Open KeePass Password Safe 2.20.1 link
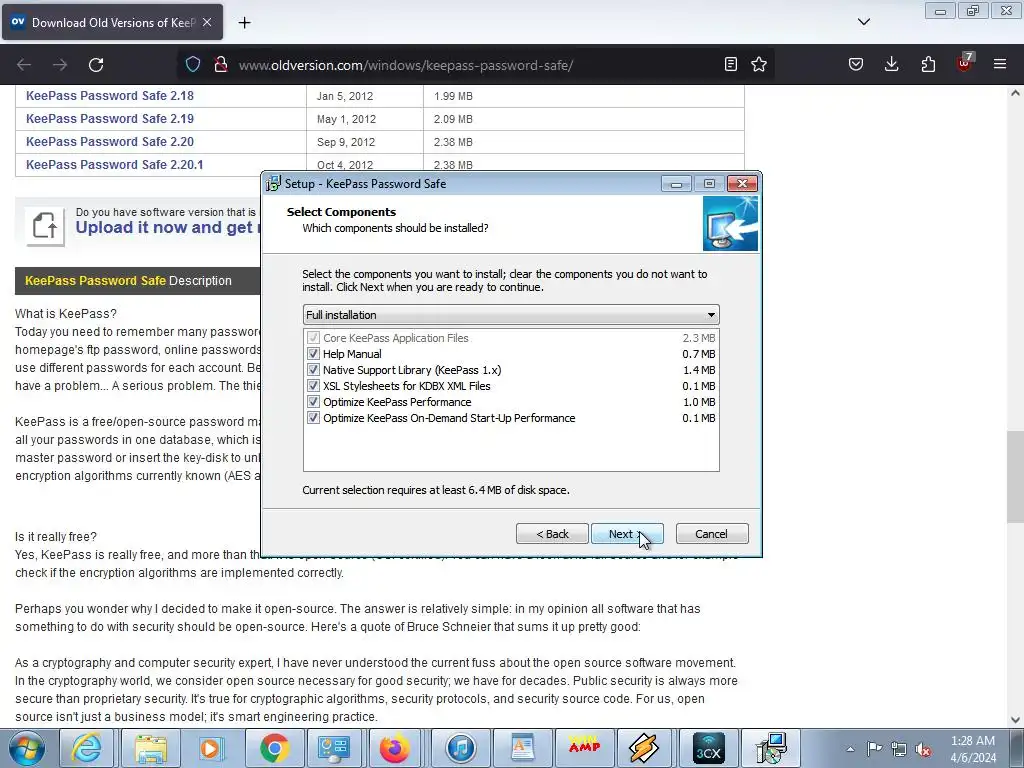This screenshot has width=1024, height=768. click(x=114, y=165)
